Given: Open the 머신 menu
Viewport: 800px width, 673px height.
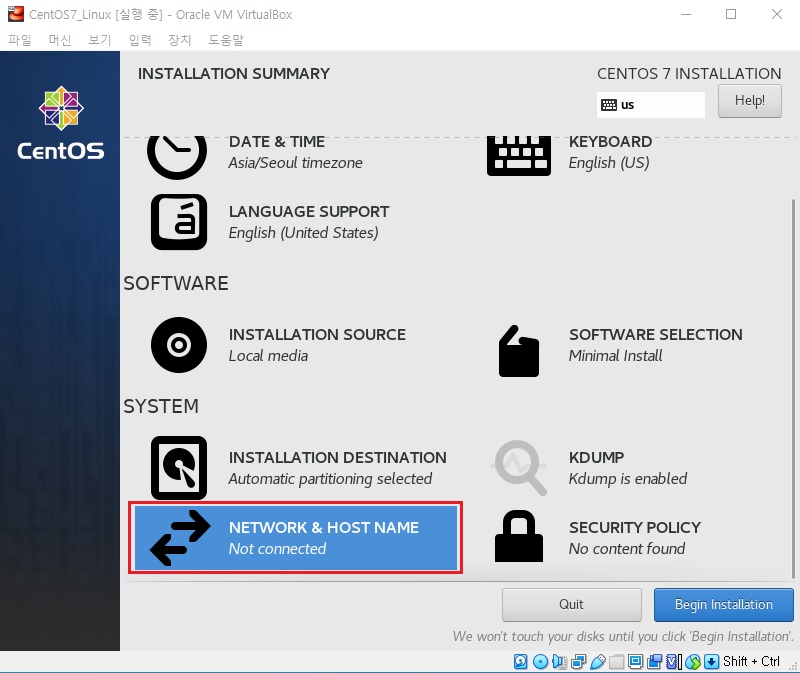Looking at the screenshot, I should (60, 40).
